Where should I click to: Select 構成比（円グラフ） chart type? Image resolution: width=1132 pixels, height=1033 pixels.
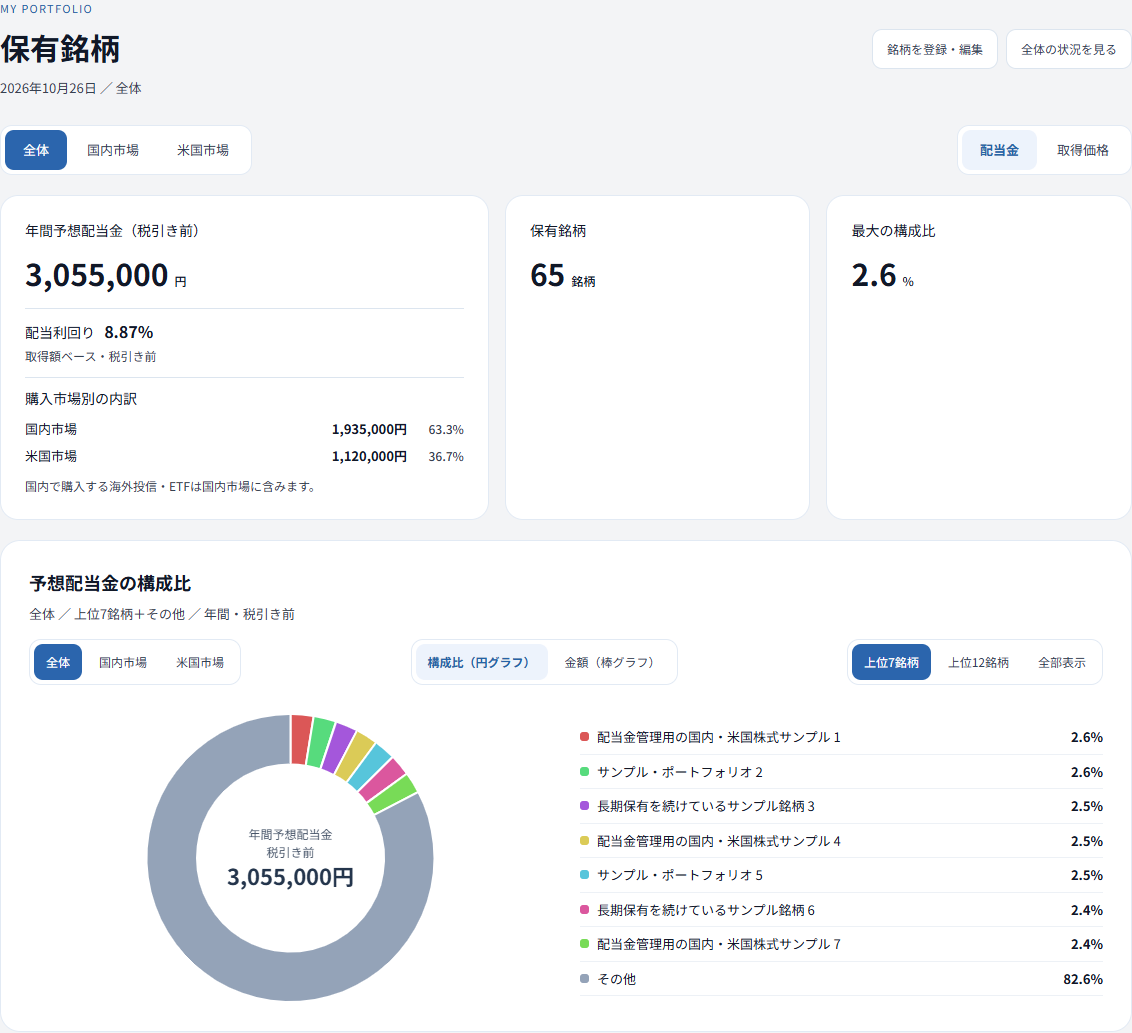pyautogui.click(x=482, y=662)
